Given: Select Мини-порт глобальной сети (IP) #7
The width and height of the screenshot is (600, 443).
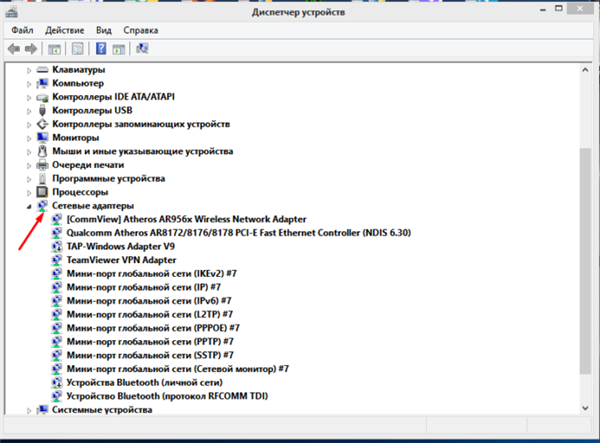Looking at the screenshot, I should coord(143,287).
